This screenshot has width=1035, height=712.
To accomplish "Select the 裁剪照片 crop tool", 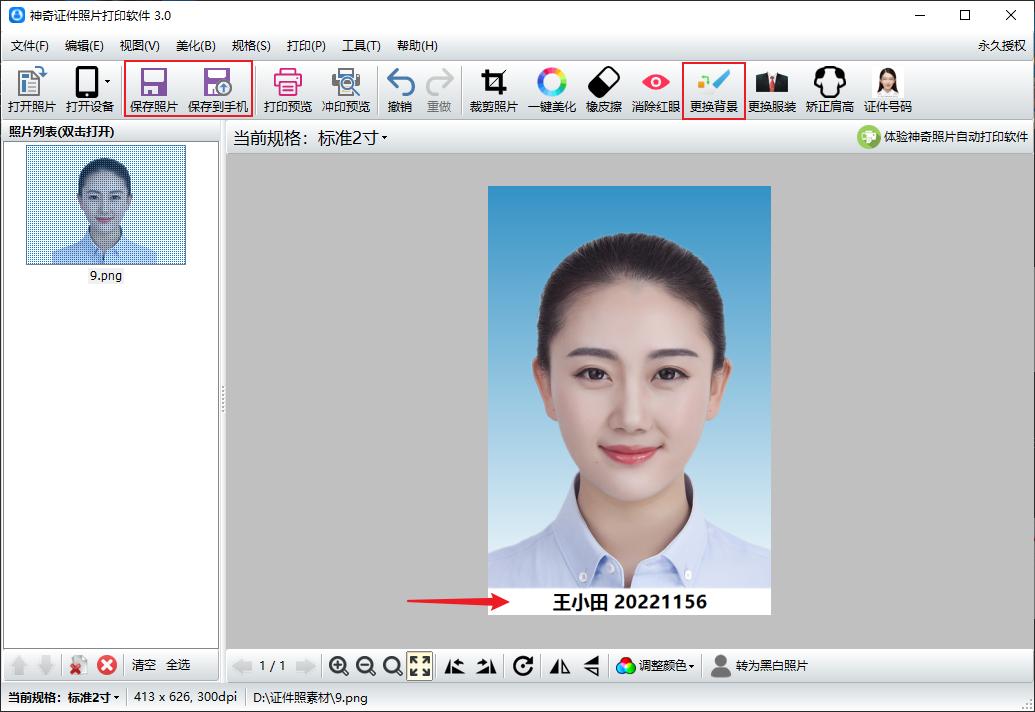I will pyautogui.click(x=491, y=88).
